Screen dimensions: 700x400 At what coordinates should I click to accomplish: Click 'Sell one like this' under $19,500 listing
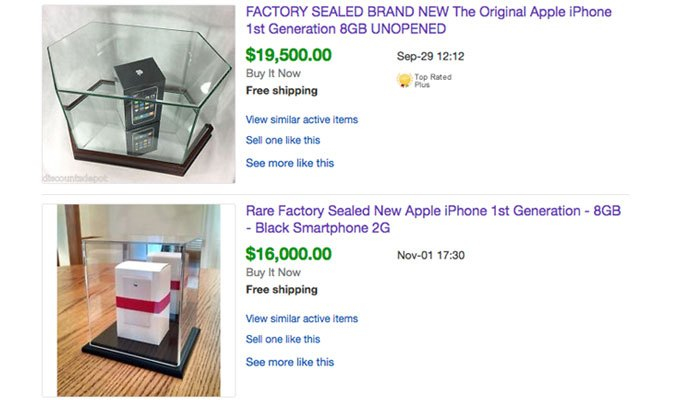coord(283,140)
